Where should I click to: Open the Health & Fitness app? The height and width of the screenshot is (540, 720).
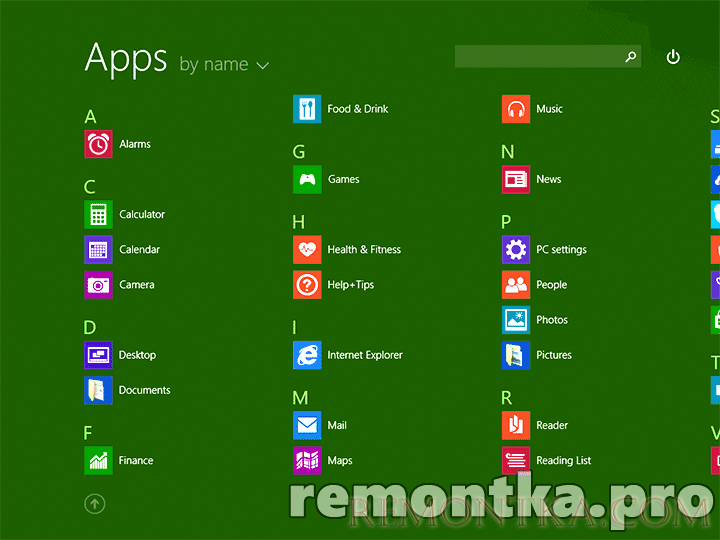[x=307, y=250]
